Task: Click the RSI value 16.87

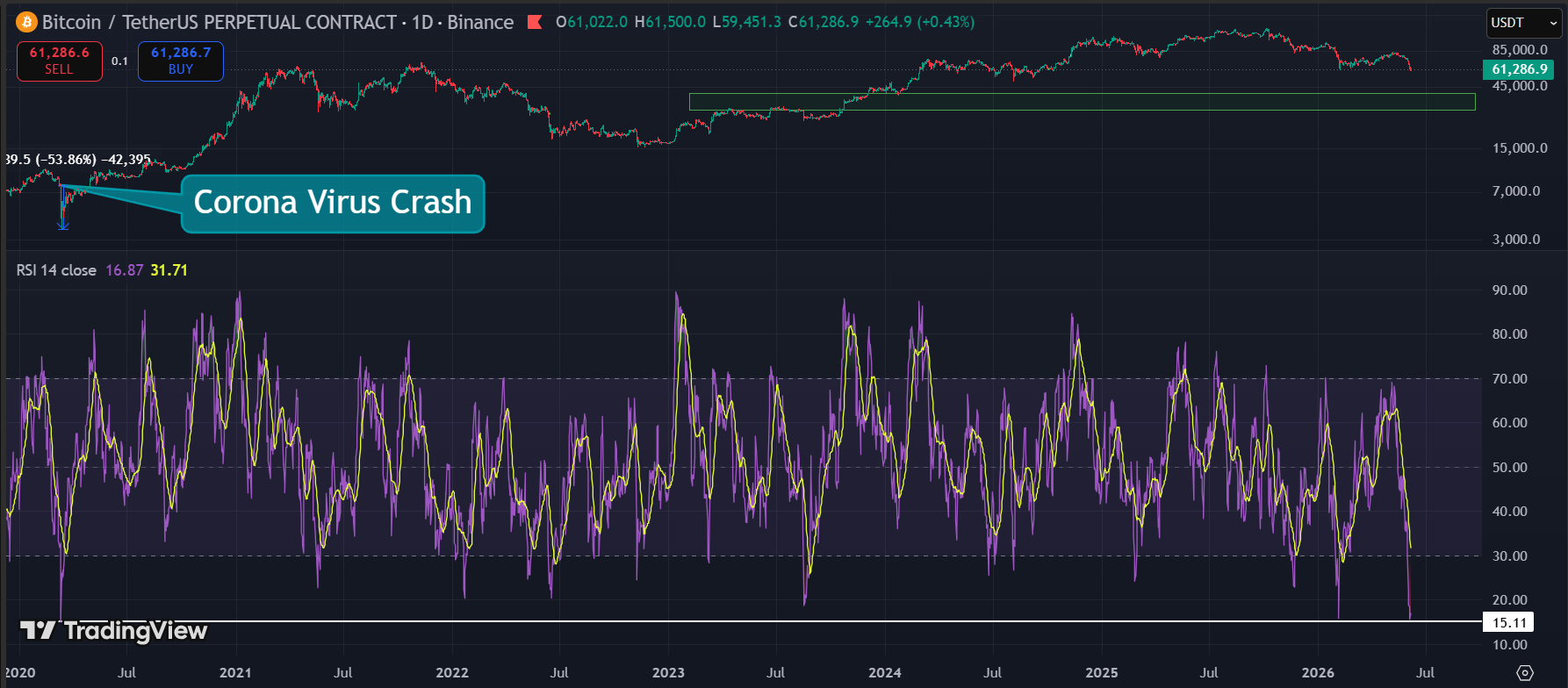Action: point(124,270)
